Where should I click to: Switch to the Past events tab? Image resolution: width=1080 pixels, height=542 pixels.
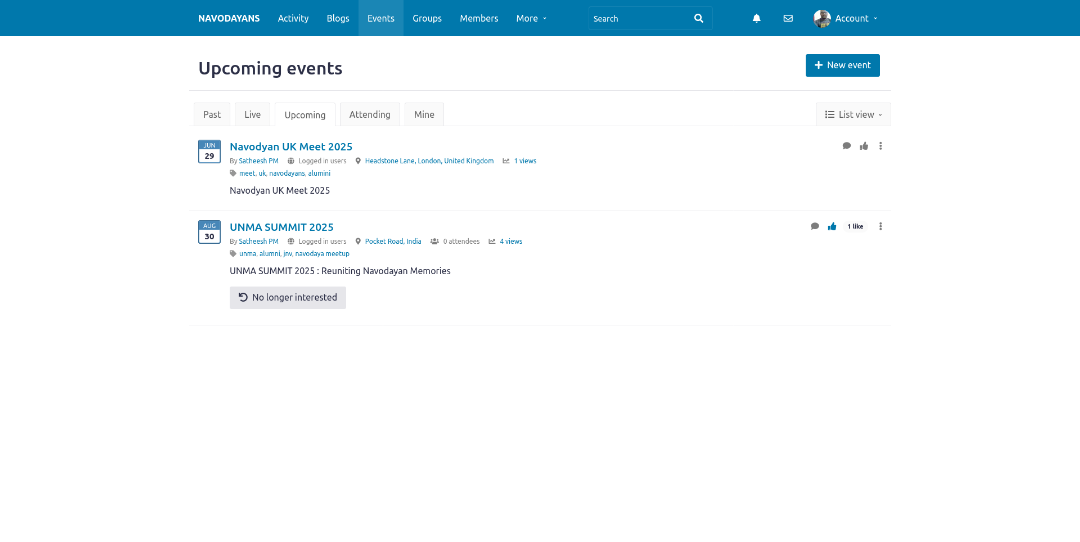tap(212, 115)
